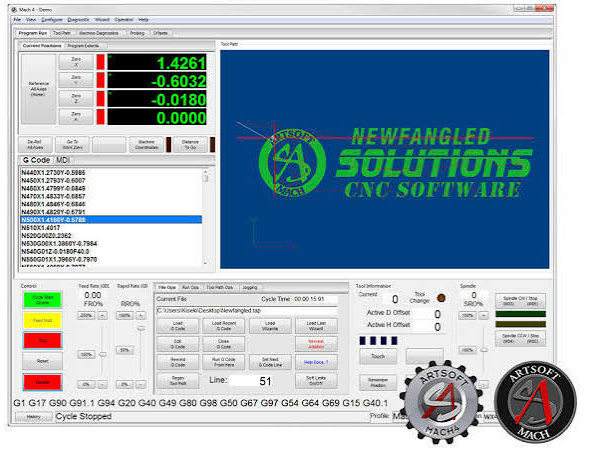Open the Run Ops tab
The height and width of the screenshot is (453, 591).
(x=190, y=288)
